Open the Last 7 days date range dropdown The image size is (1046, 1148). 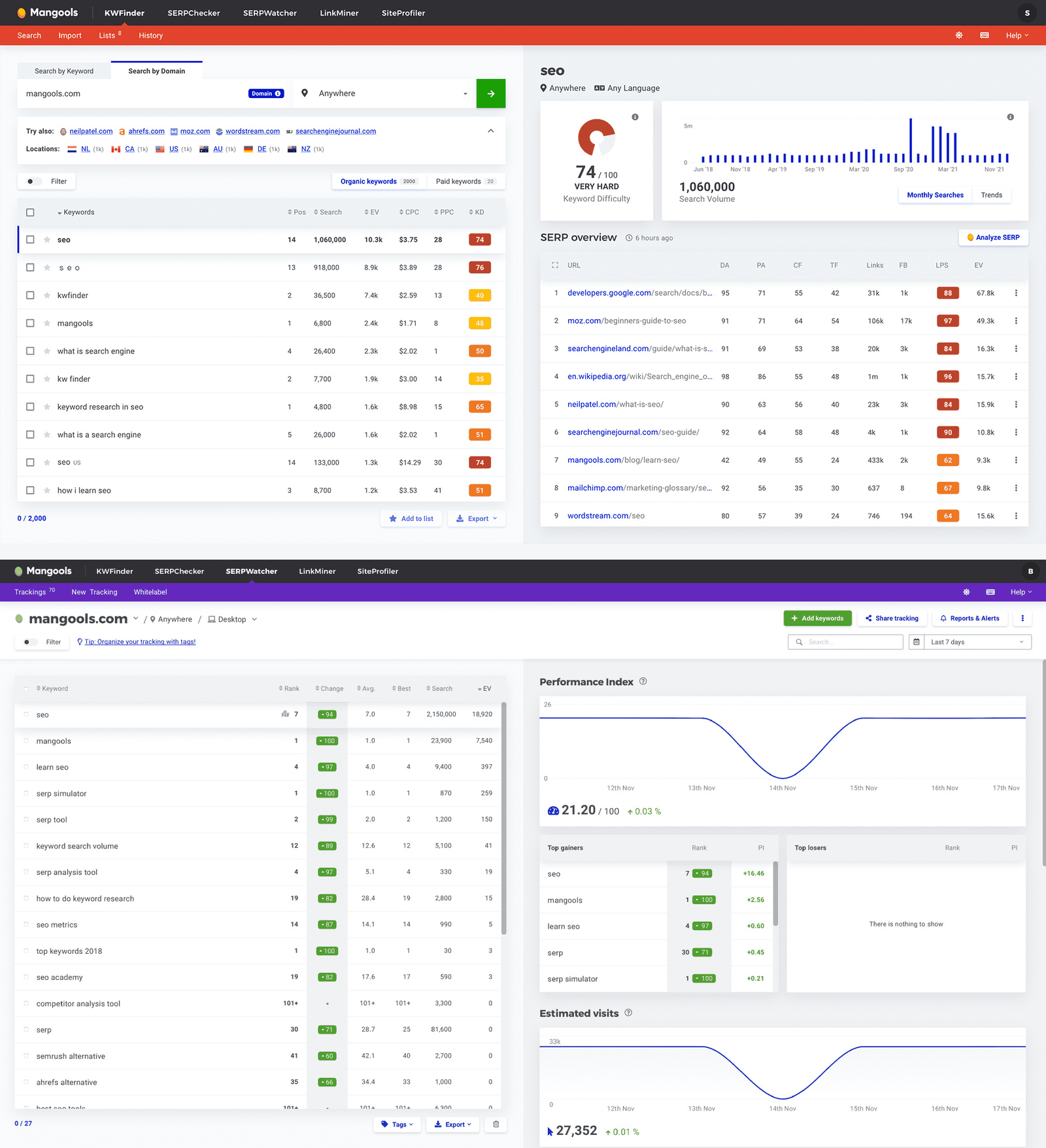pos(977,642)
